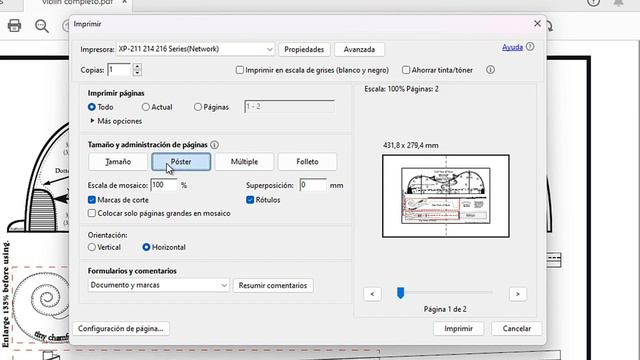Click info icon beside Tamaño y administración
The image size is (640, 360).
pos(214,145)
